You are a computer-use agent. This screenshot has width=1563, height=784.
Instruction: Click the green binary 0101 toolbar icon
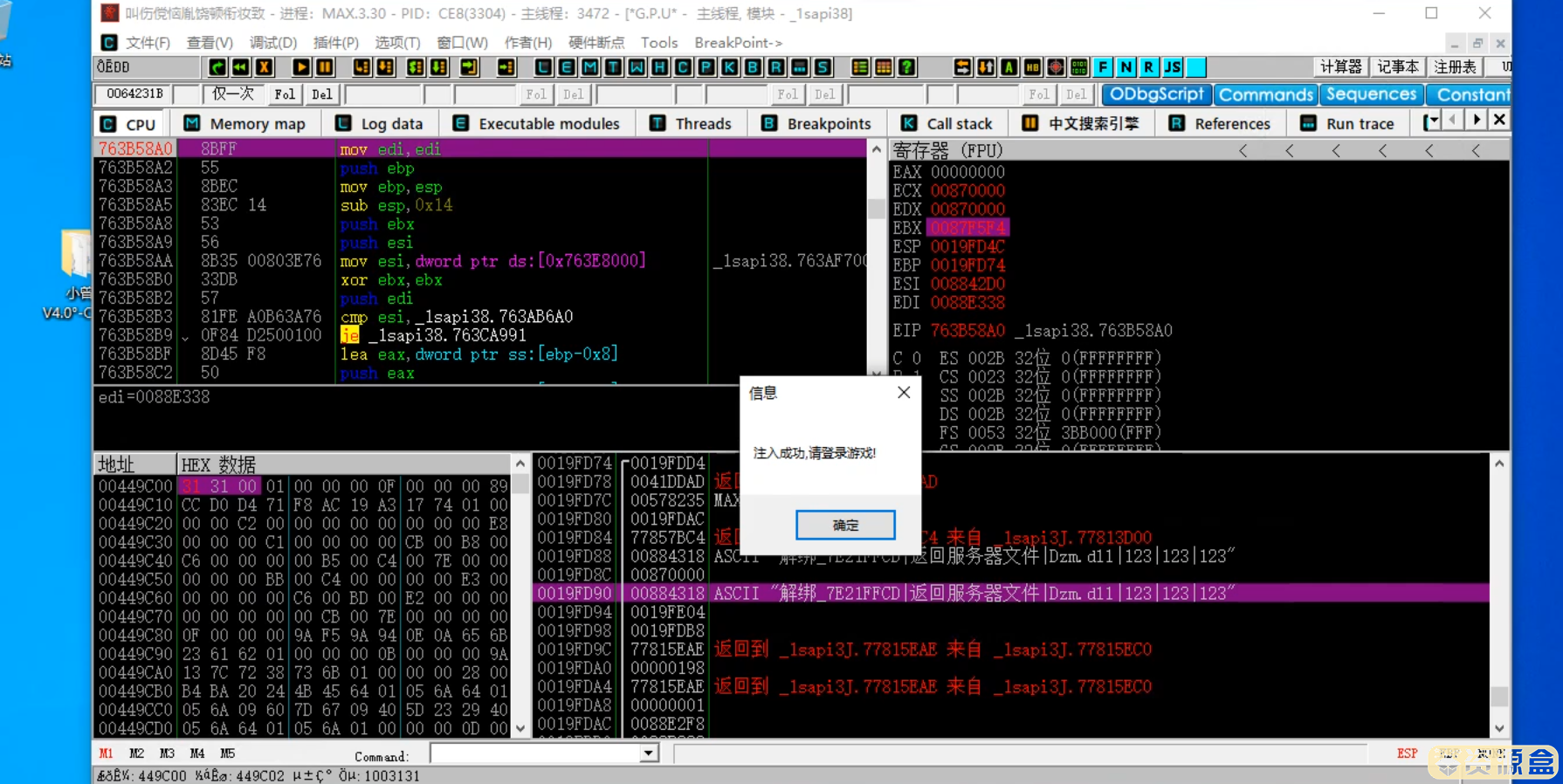pos(1079,67)
